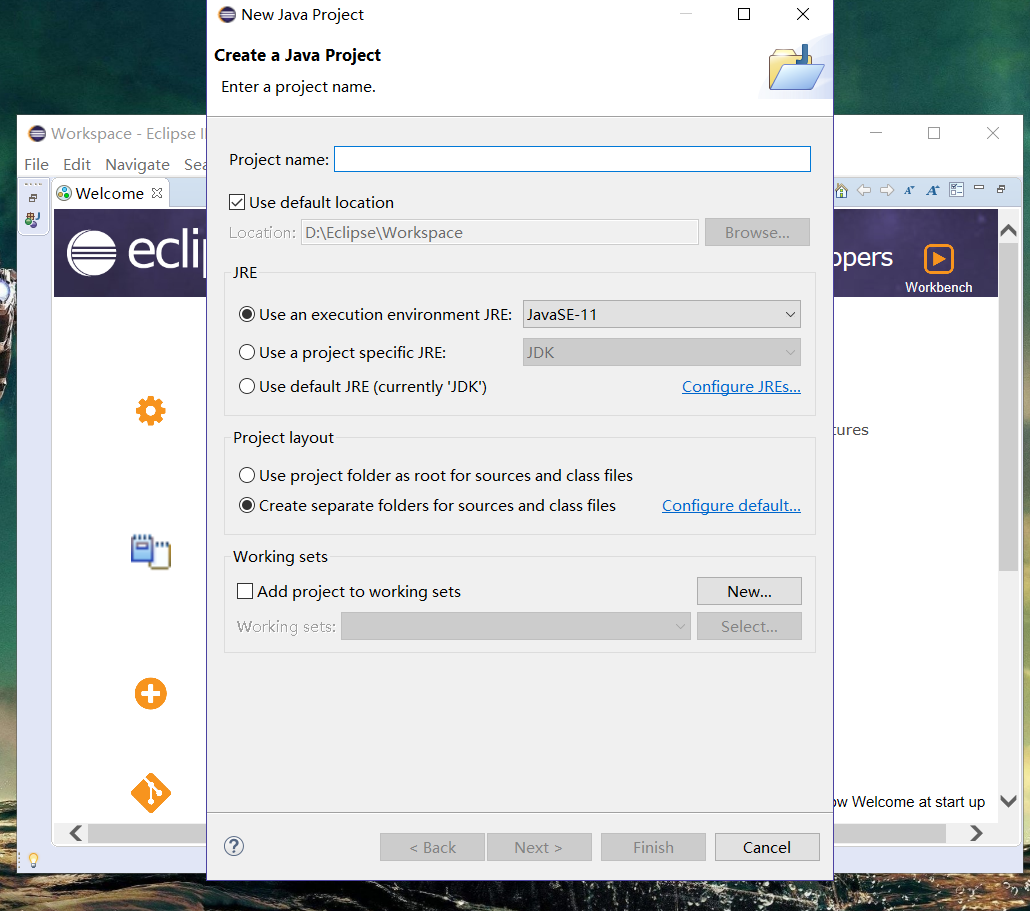The width and height of the screenshot is (1030, 911).
Task: Click the help question mark icon in dialog
Action: click(234, 846)
